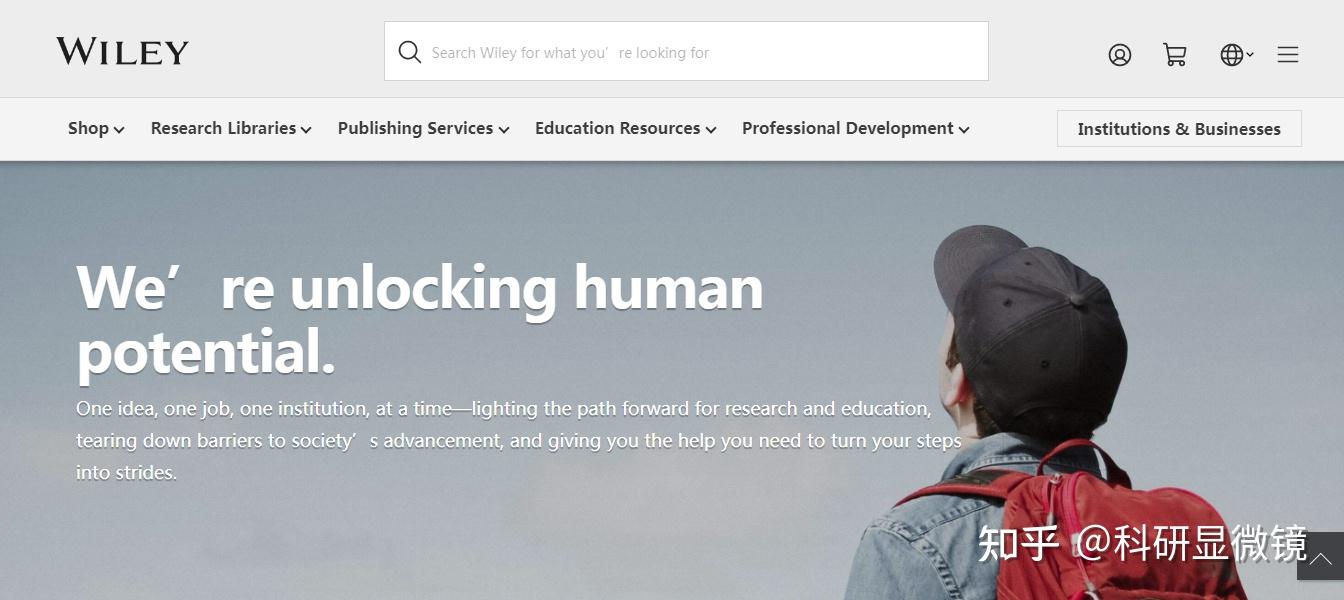Click the back-to-top arrow button
Image resolution: width=1344 pixels, height=600 pixels.
(x=1320, y=556)
